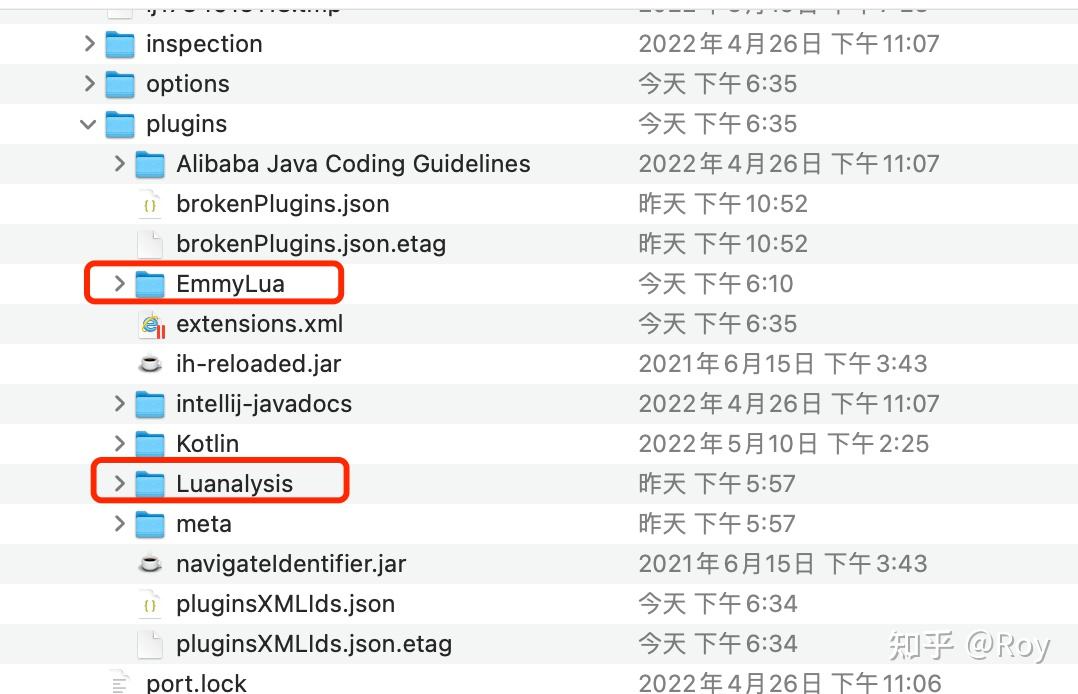Screen dimensions: 1078x694
Task: Click the EmmyLua folder icon
Action: 150,283
